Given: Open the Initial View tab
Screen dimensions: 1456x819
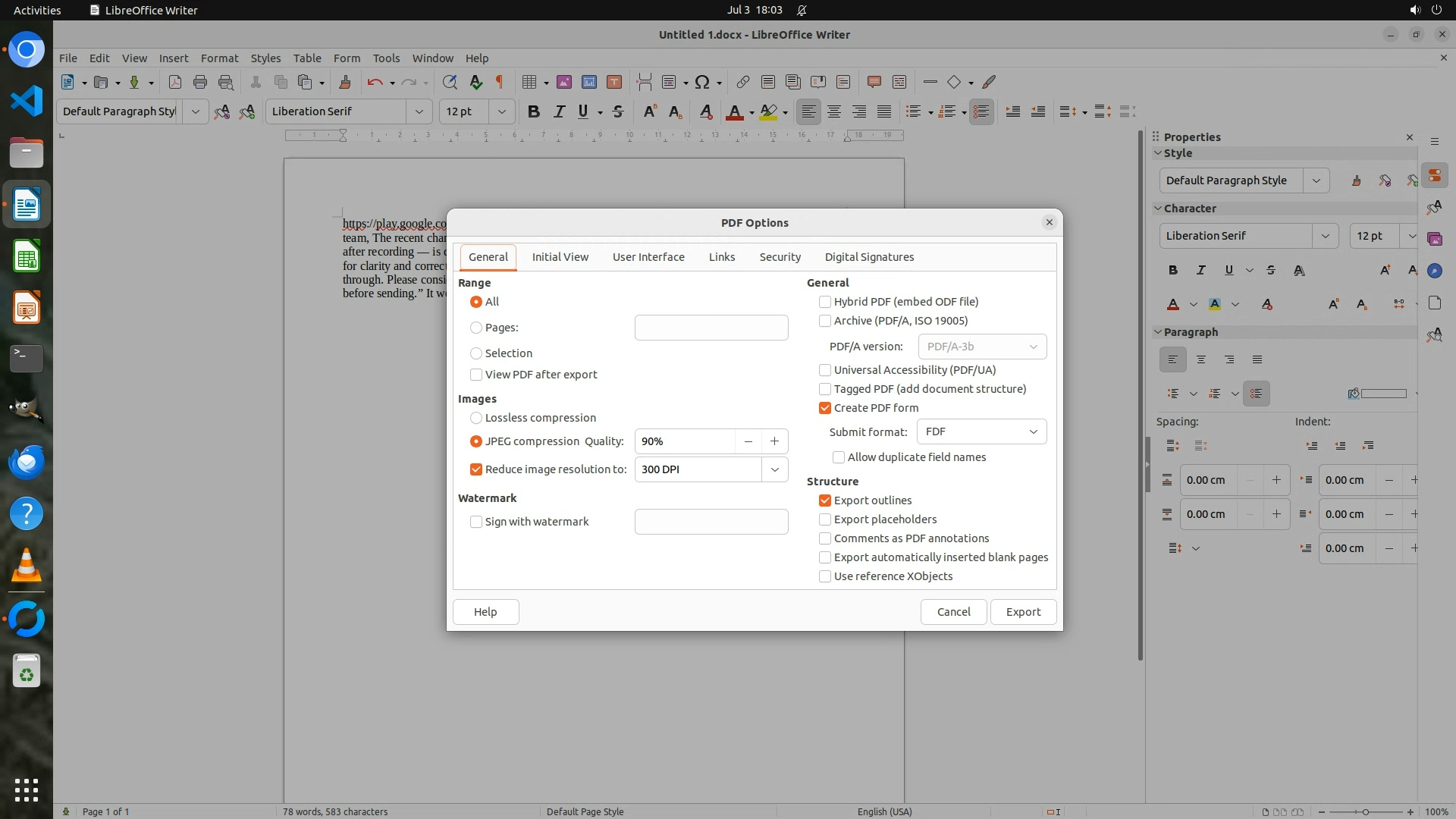Looking at the screenshot, I should pos(560,257).
